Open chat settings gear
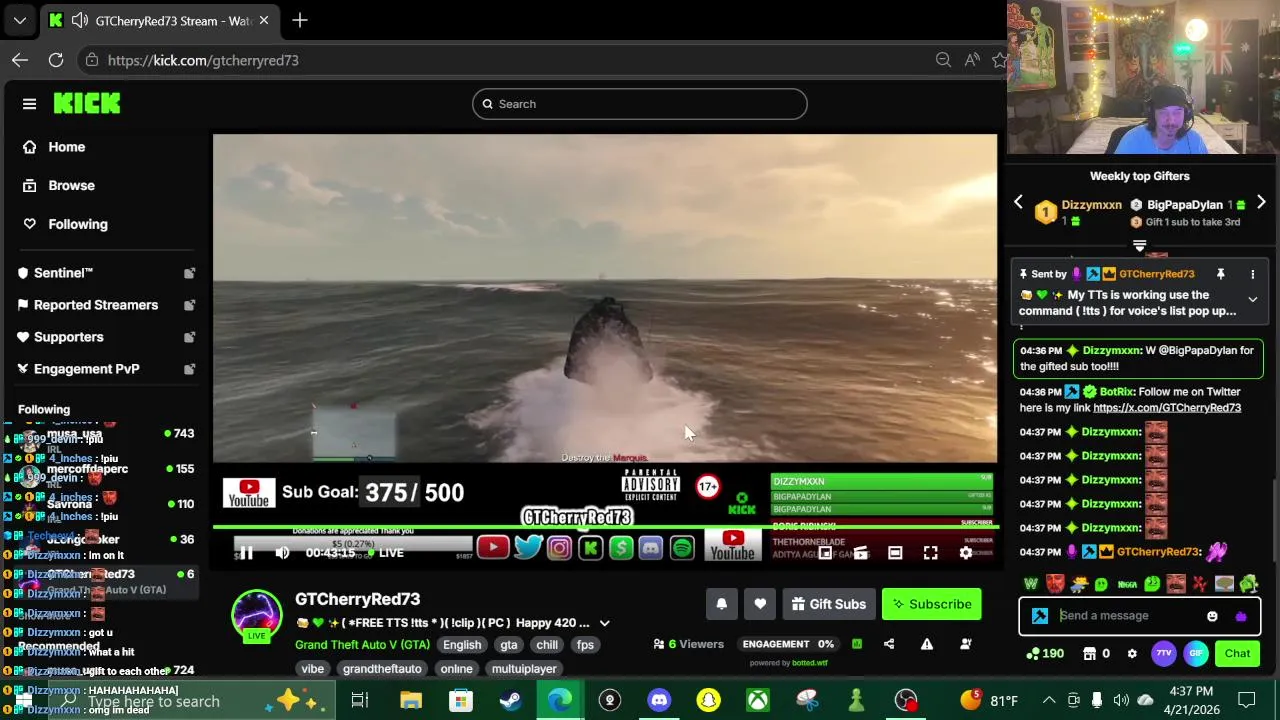 (x=1132, y=654)
